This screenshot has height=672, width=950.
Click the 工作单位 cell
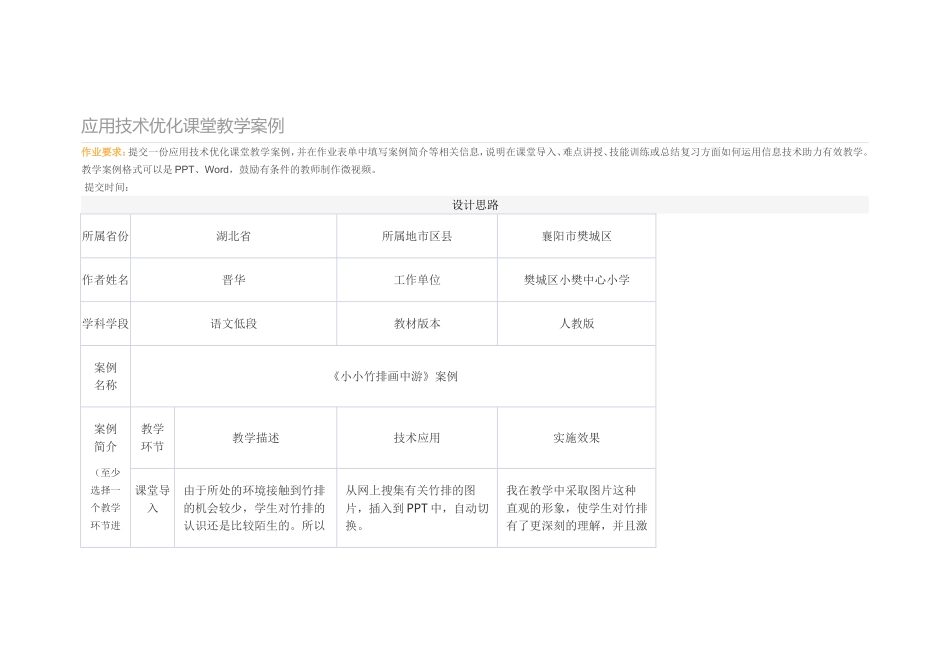(417, 279)
